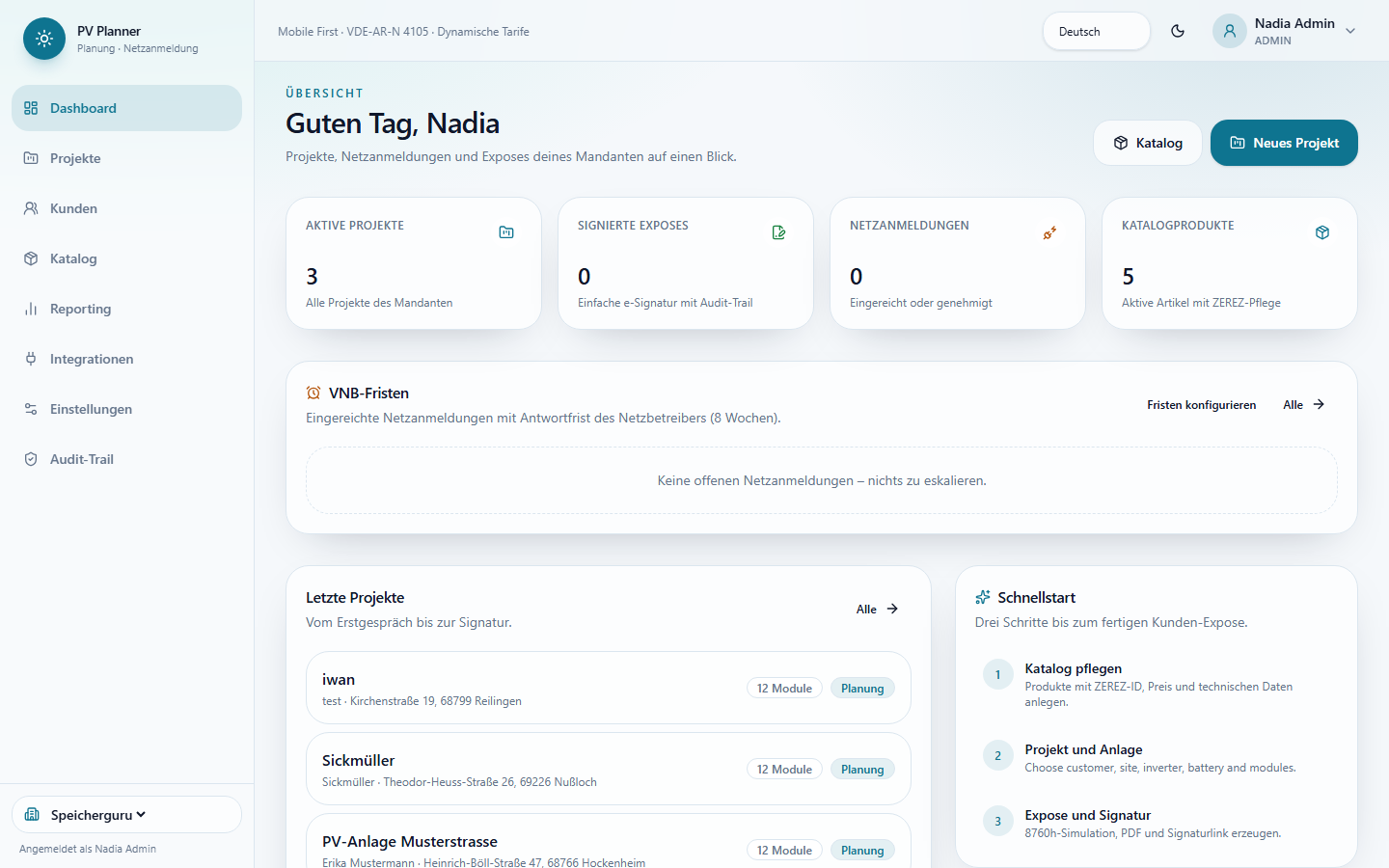
Task: Click the Integrationen plug icon
Action: click(31, 359)
